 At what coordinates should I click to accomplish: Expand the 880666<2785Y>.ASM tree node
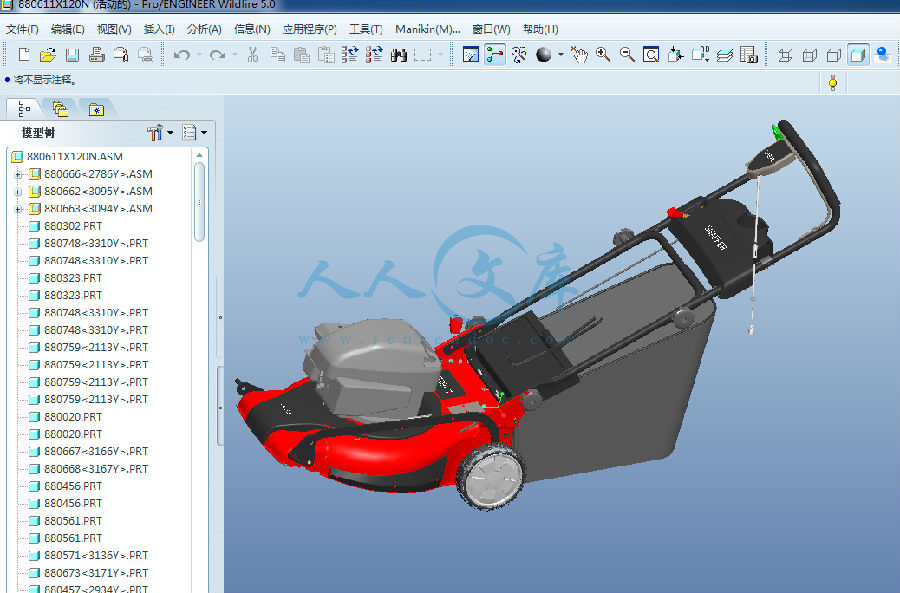pyautogui.click(x=17, y=174)
